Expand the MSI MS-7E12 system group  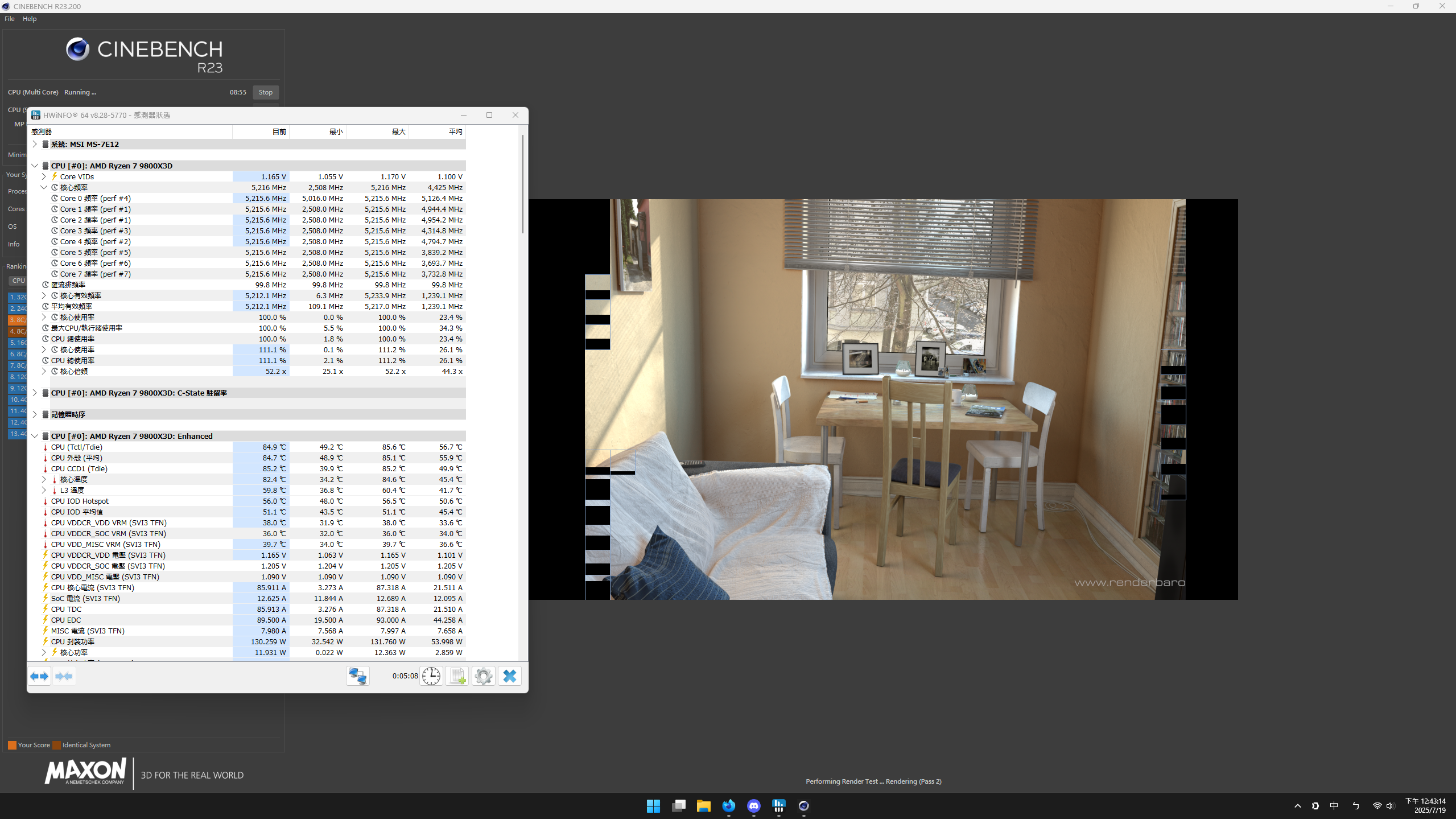pos(35,144)
